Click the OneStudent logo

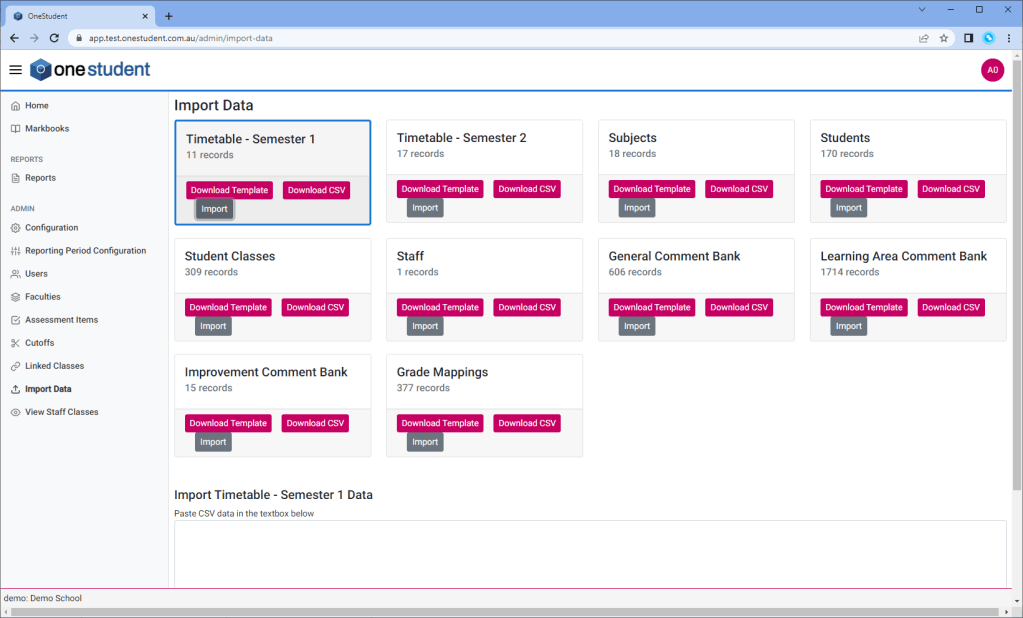(x=90, y=69)
